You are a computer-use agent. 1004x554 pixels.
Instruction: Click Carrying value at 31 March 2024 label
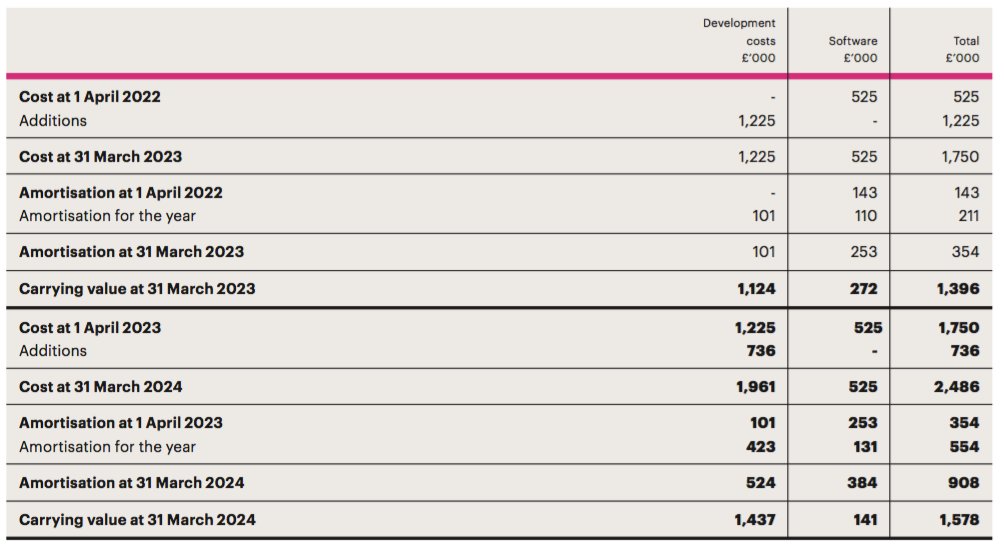137,519
